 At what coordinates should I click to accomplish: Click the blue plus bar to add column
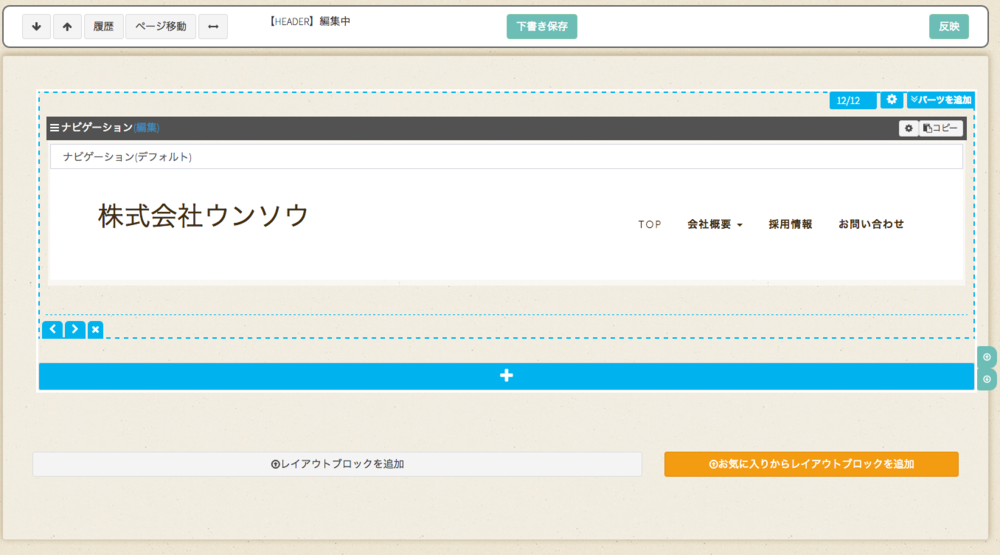[506, 376]
